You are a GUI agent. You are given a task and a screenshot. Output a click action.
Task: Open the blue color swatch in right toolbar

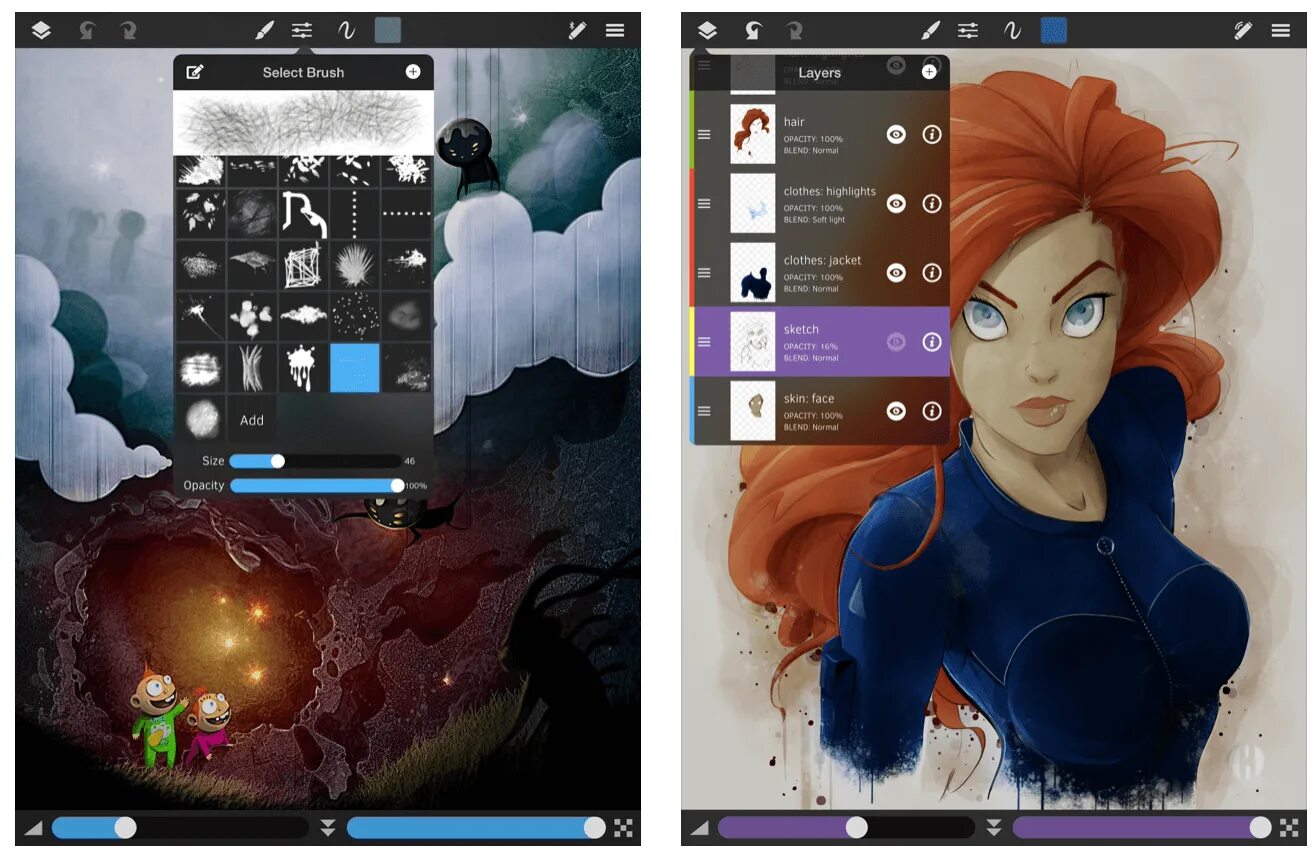(1054, 30)
